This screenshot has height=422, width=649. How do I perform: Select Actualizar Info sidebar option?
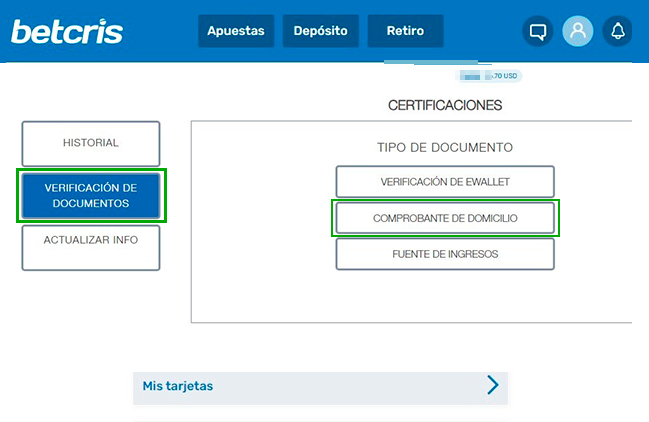pyautogui.click(x=91, y=248)
